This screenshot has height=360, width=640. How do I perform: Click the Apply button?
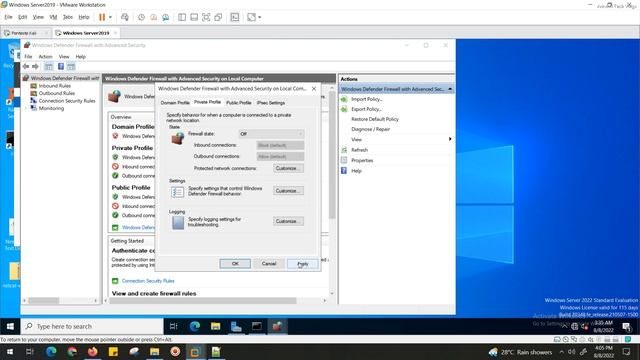[x=302, y=264]
